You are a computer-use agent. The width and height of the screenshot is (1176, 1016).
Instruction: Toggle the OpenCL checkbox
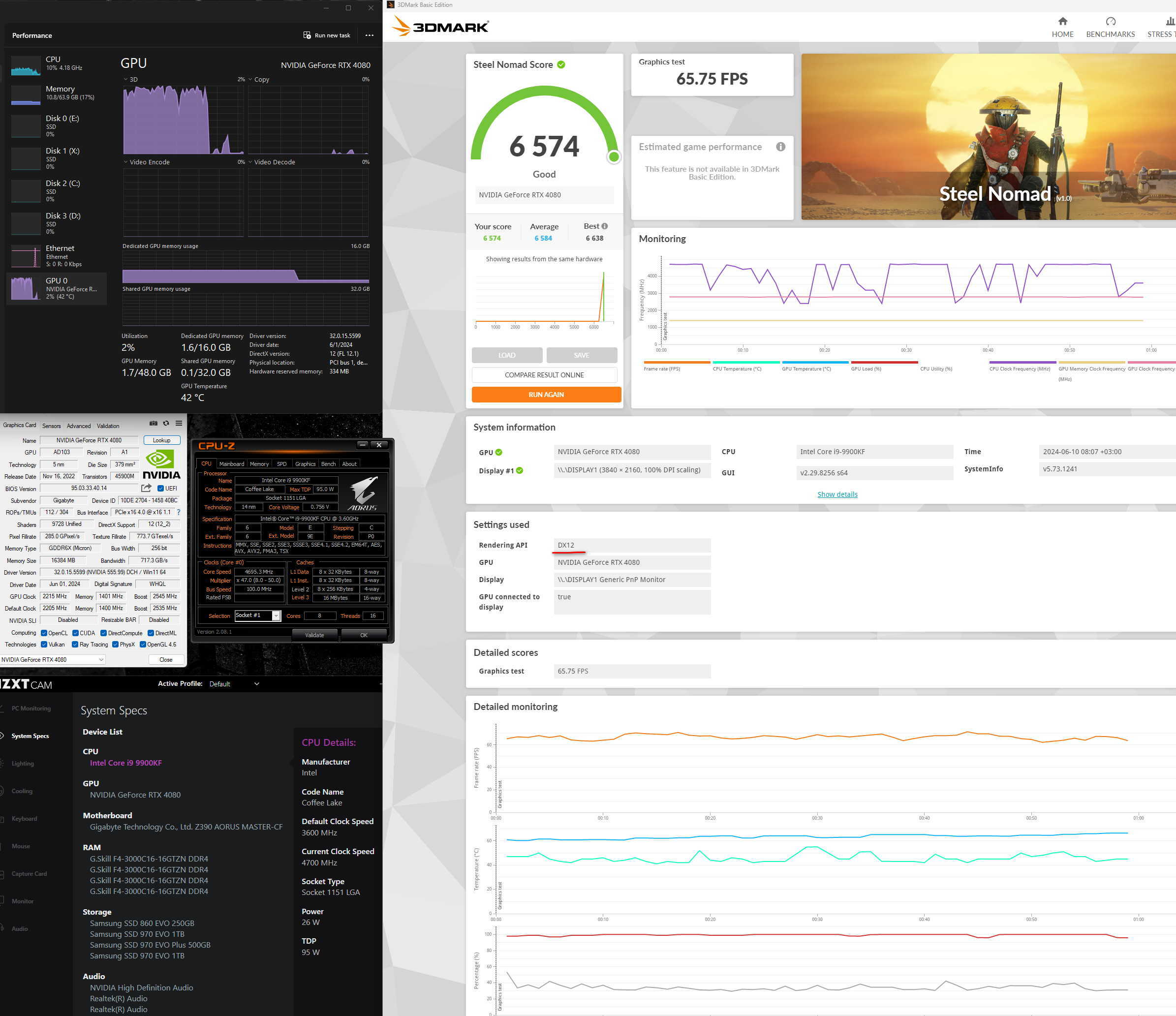[44, 633]
